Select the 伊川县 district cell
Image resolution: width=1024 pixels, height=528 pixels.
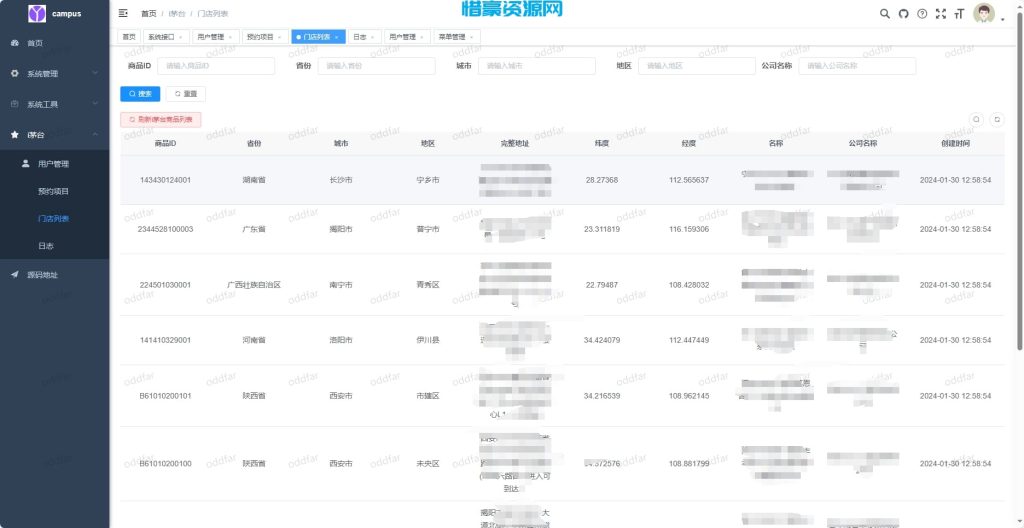click(x=428, y=340)
